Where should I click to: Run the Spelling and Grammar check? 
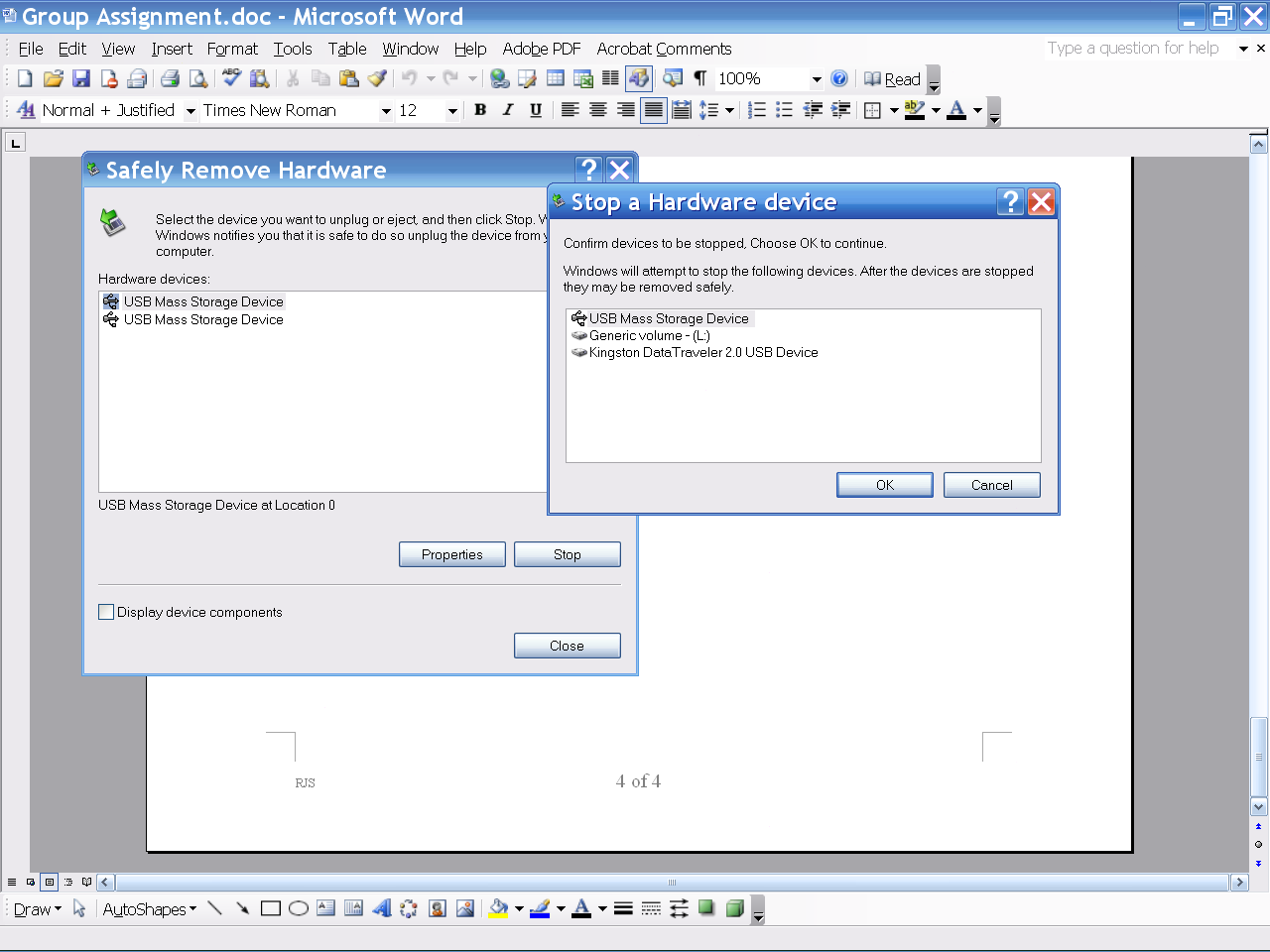231,78
